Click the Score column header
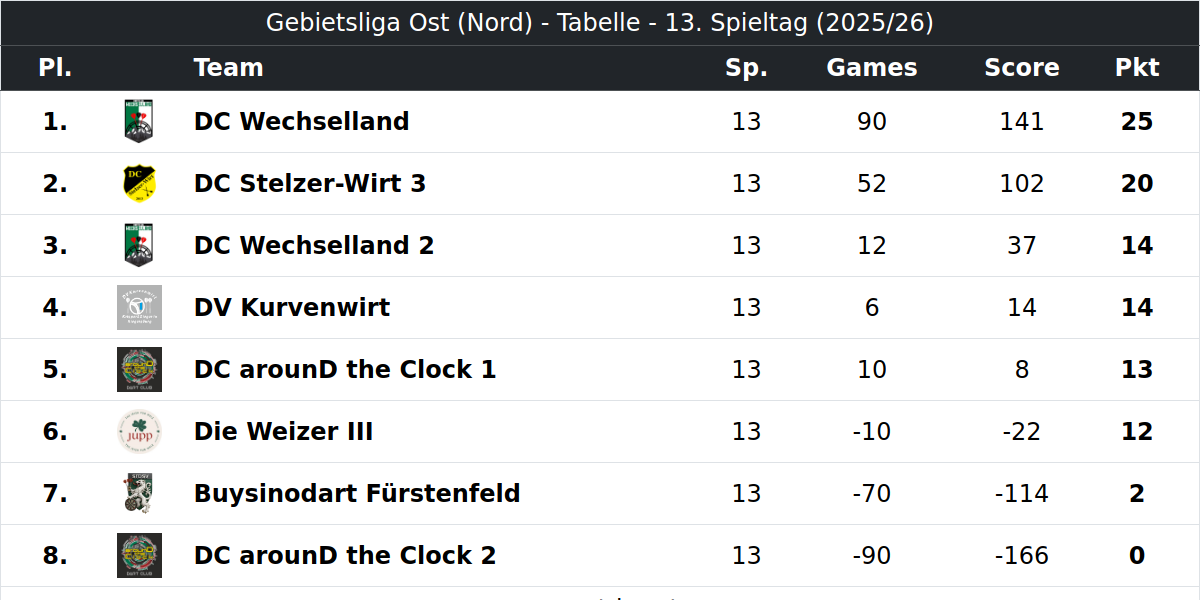This screenshot has width=1200, height=600. tap(1022, 68)
